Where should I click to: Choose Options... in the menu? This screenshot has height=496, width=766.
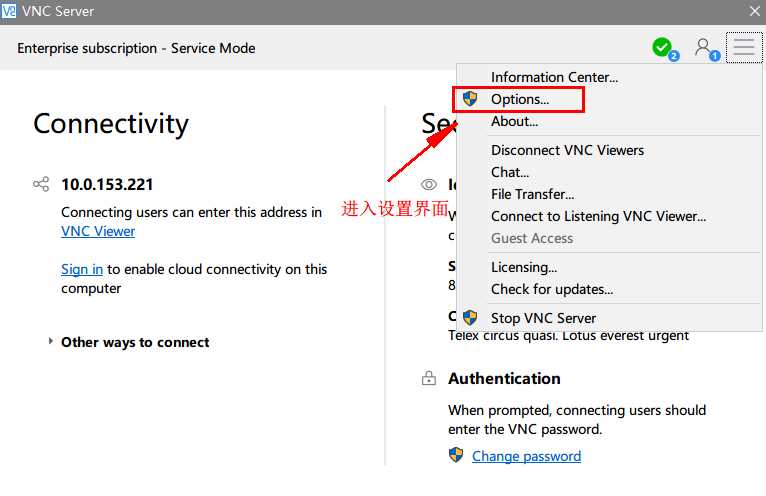tap(609, 99)
